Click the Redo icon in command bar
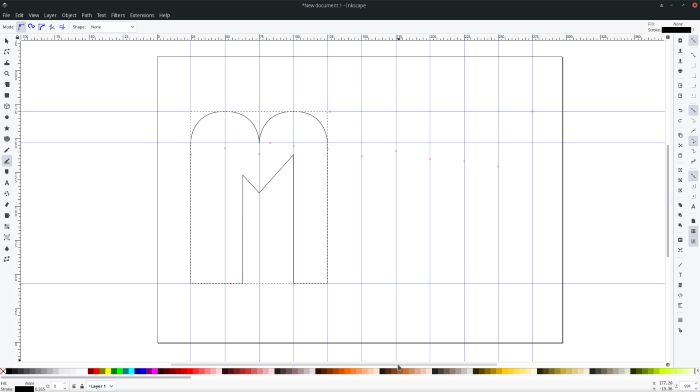The image size is (700, 392). point(680,121)
